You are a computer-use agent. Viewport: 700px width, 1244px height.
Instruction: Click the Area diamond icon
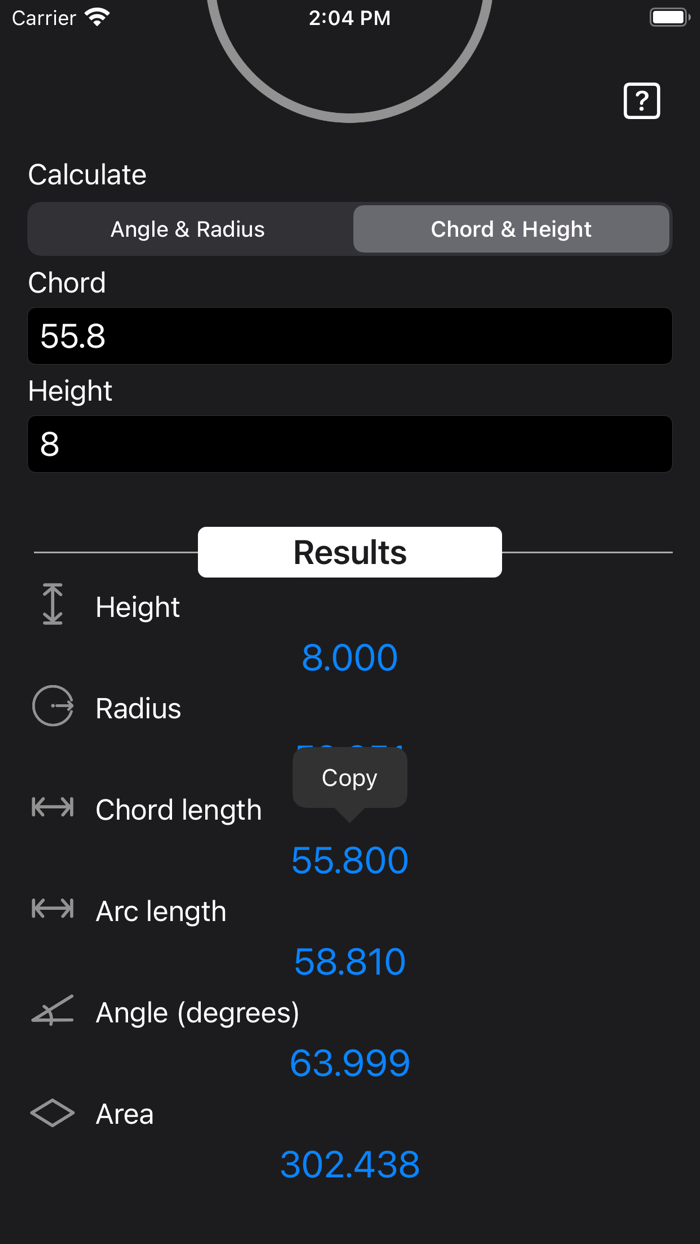tap(51, 1111)
